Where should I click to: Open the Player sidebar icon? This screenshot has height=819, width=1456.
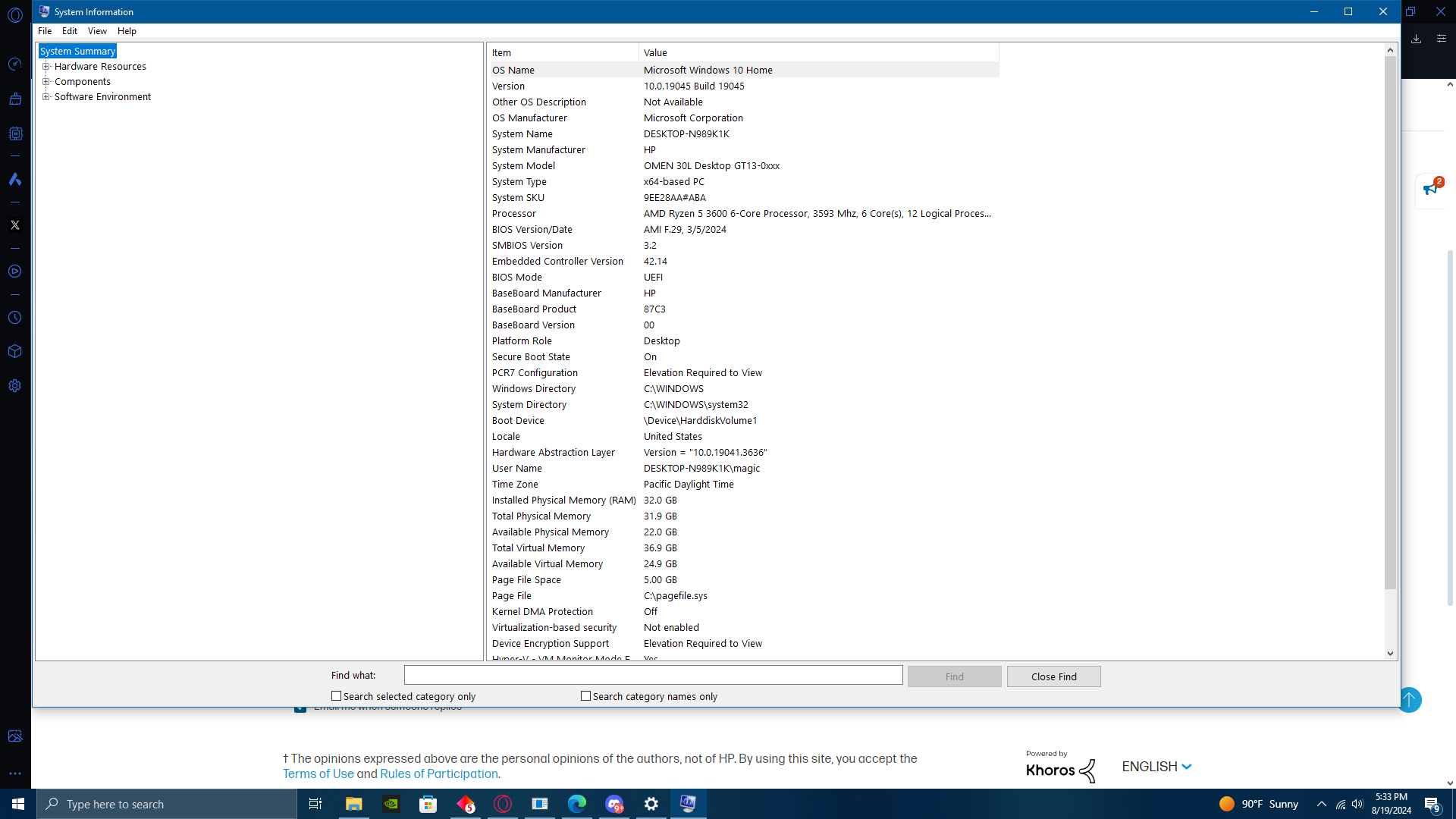(15, 271)
